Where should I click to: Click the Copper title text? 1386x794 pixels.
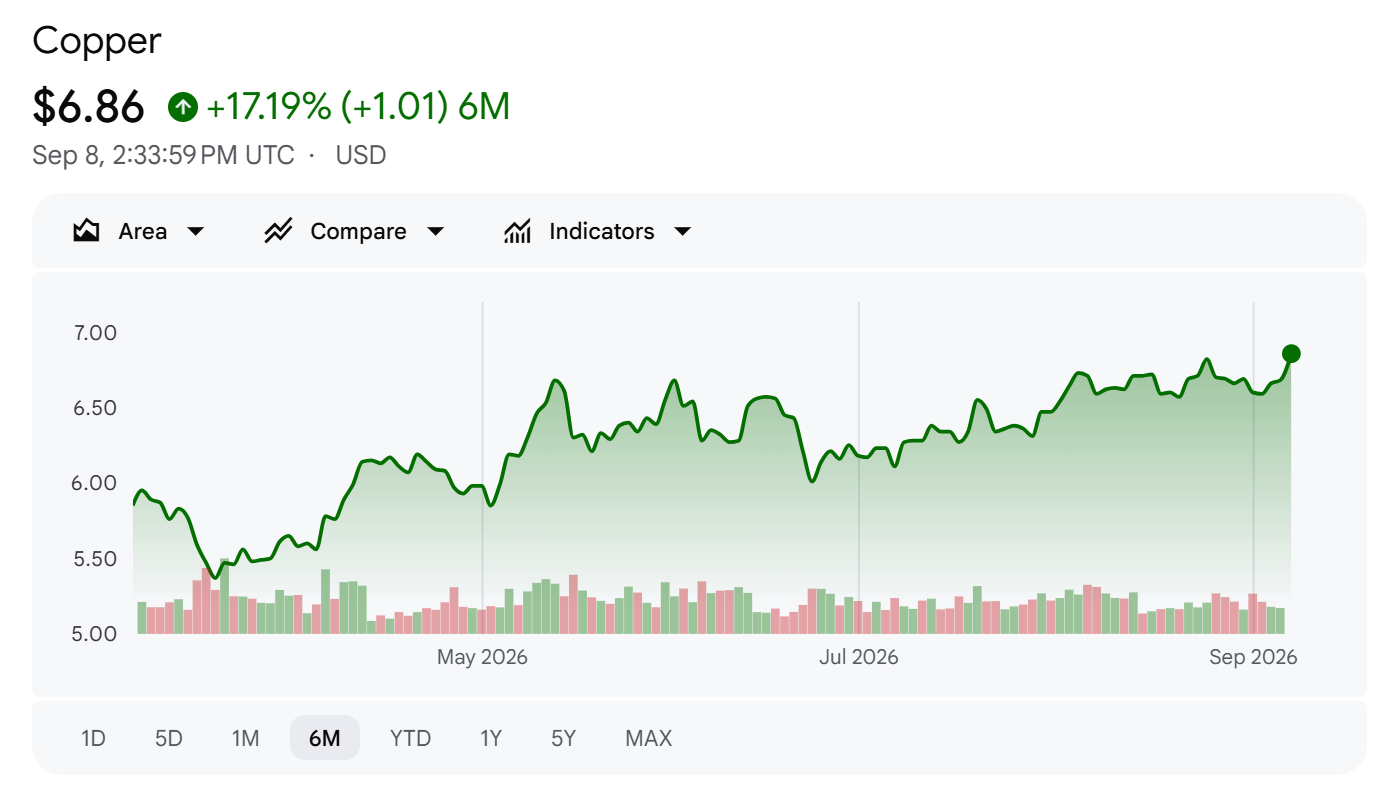pos(97,41)
